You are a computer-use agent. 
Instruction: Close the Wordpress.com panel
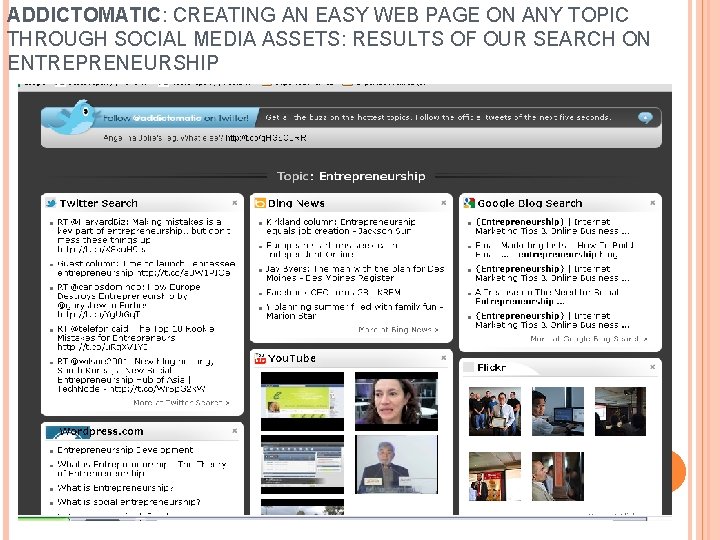click(235, 431)
